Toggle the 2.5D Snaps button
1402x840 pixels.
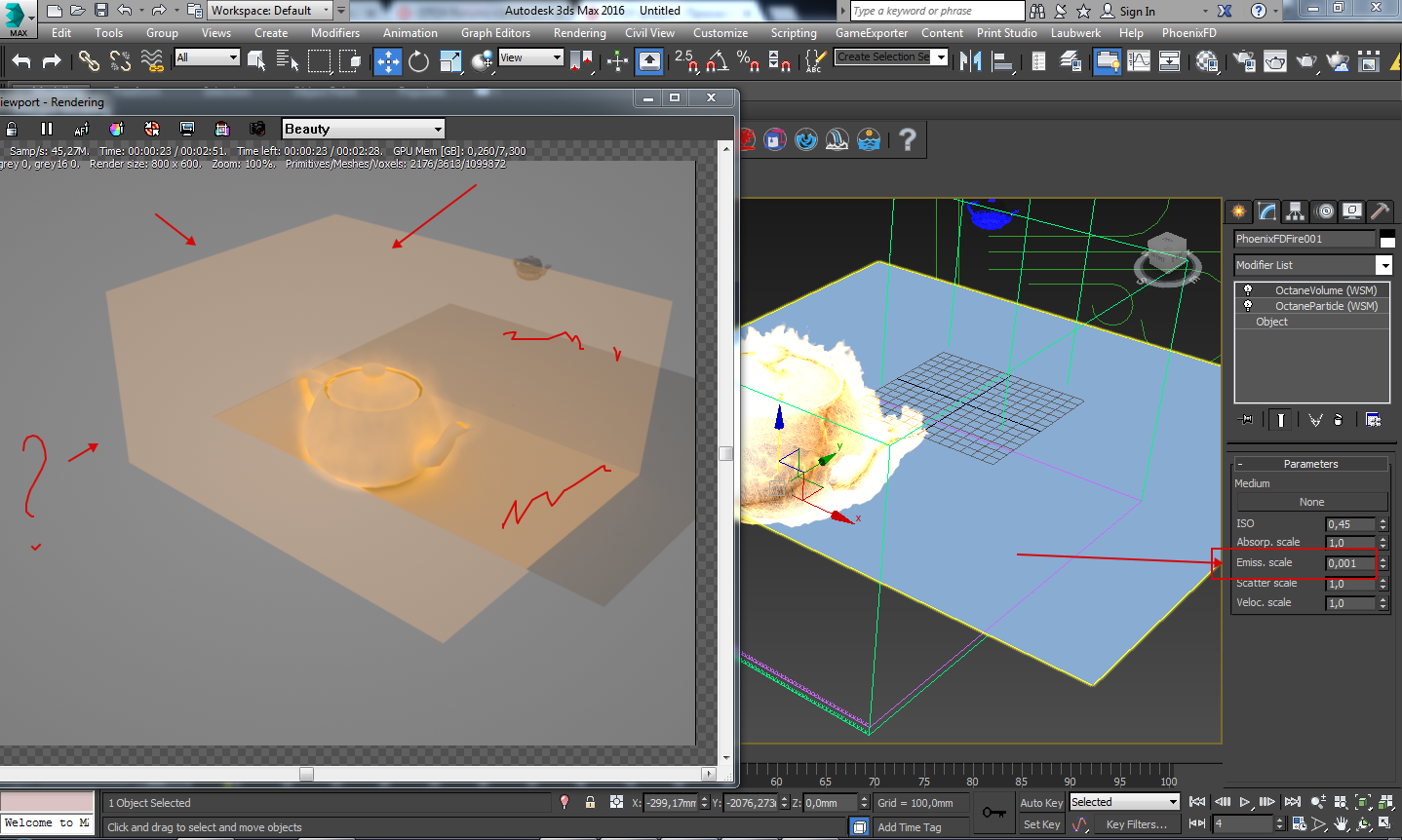(686, 61)
